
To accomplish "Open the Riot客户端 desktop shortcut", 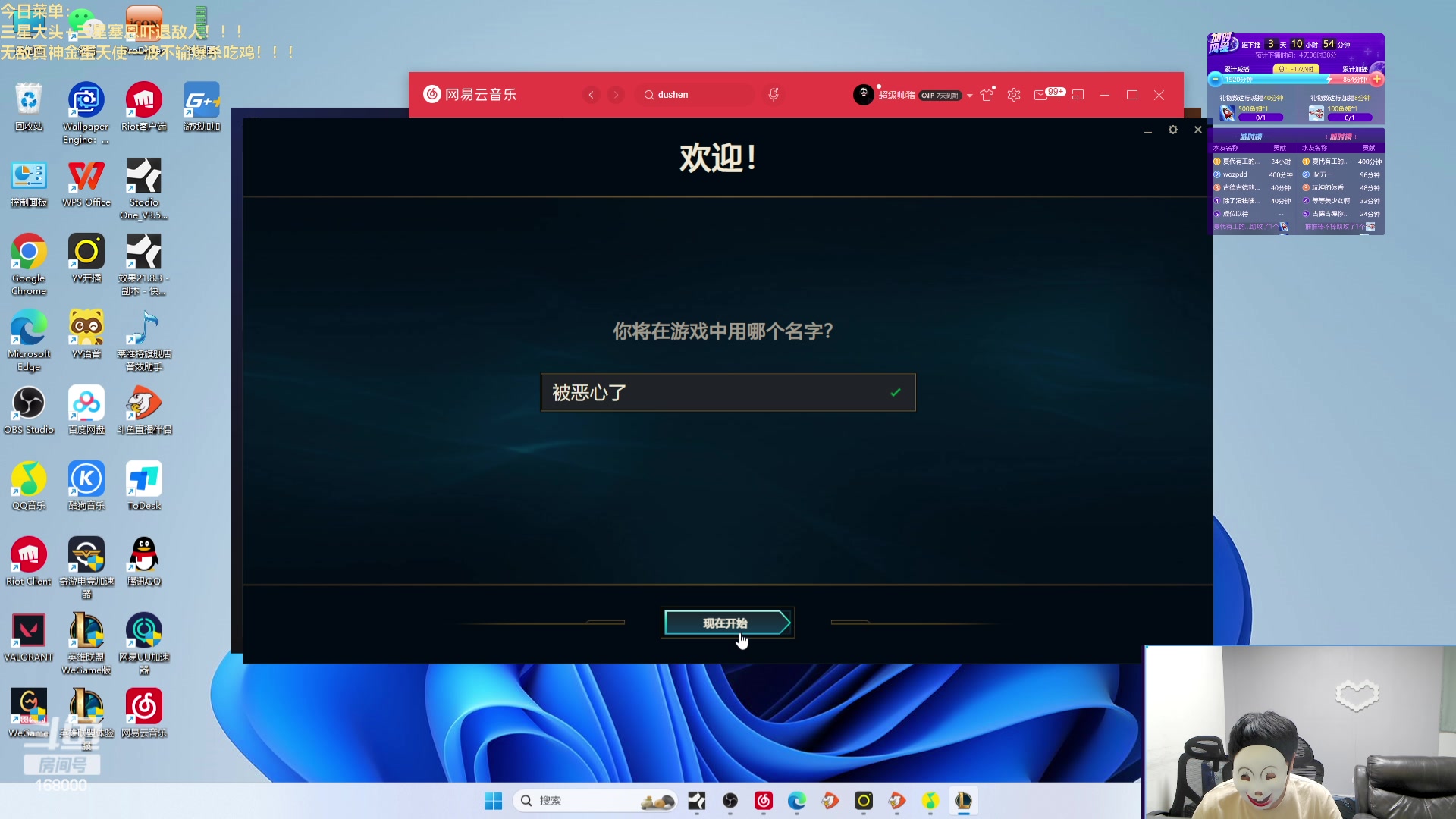I will 143,107.
